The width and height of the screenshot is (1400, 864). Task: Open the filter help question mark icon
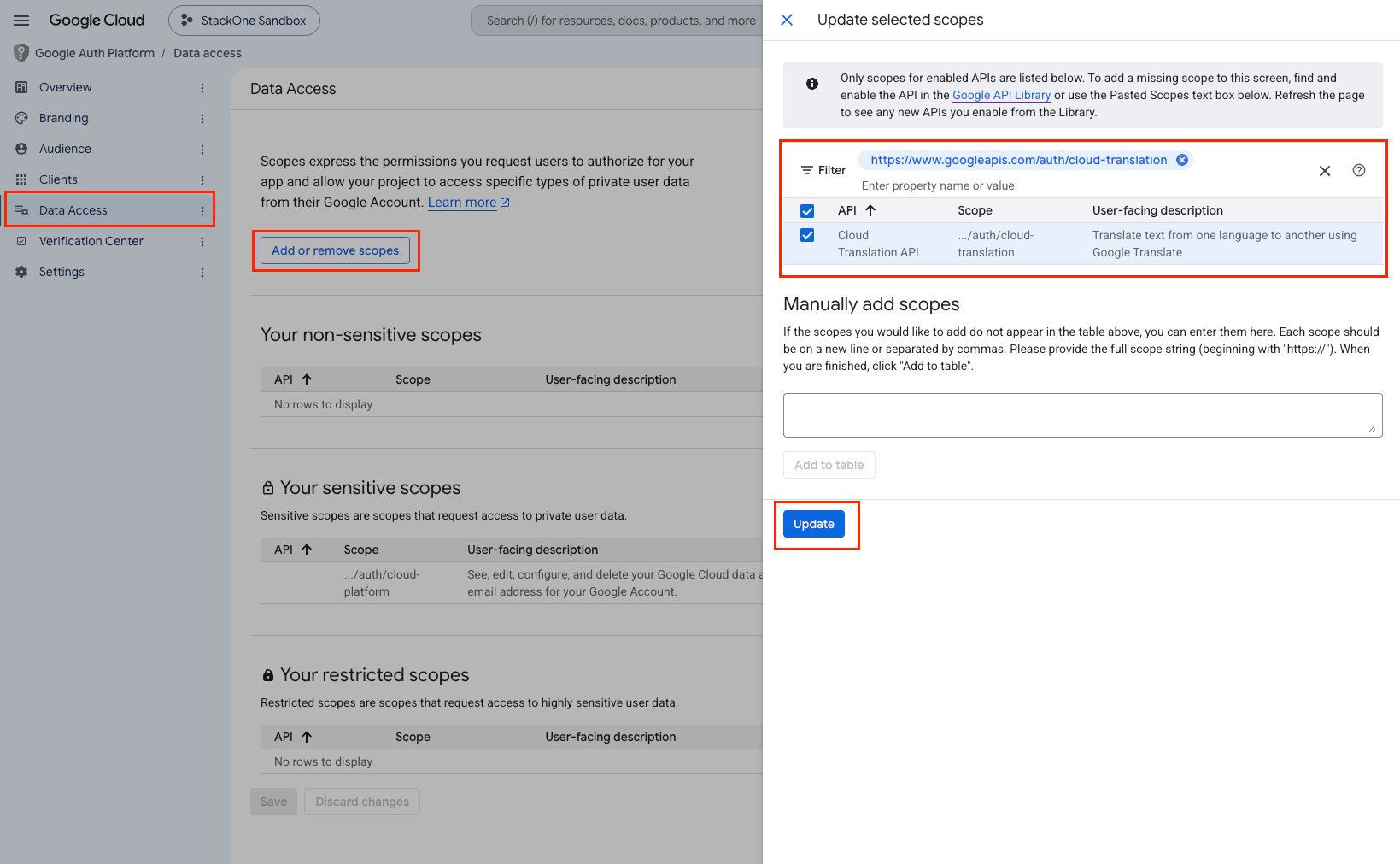[x=1359, y=170]
